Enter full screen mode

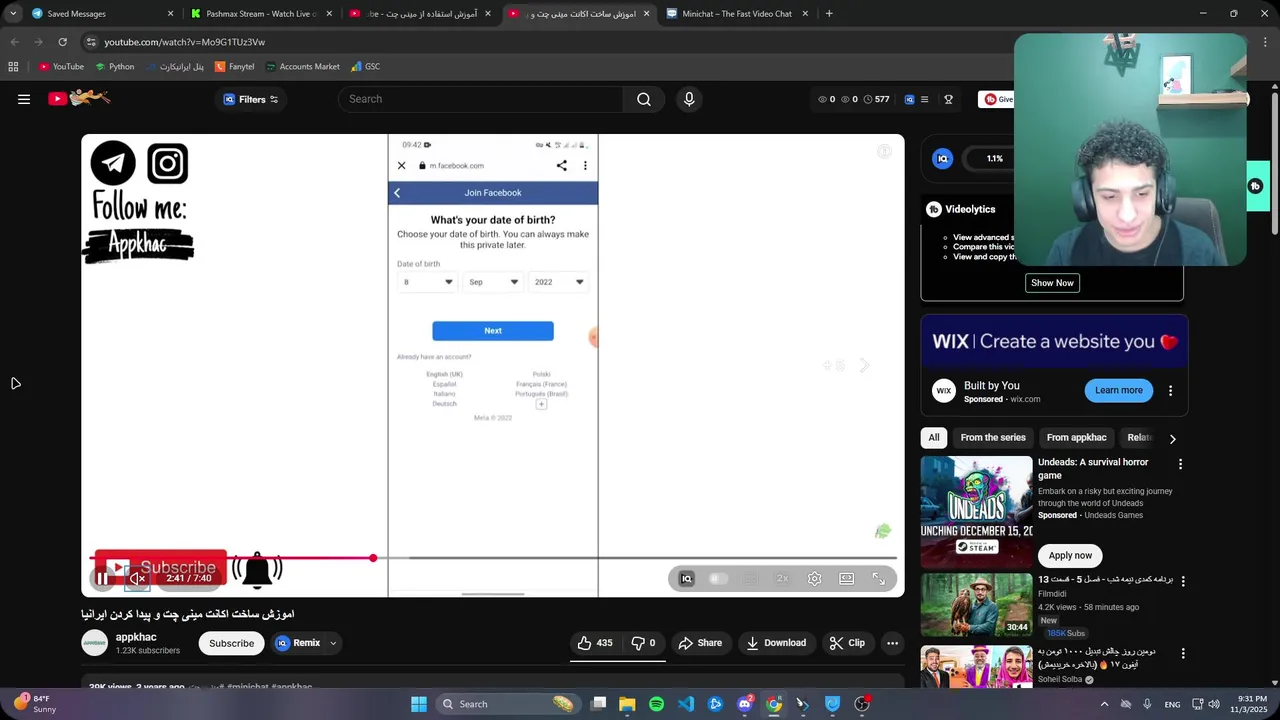(x=879, y=578)
